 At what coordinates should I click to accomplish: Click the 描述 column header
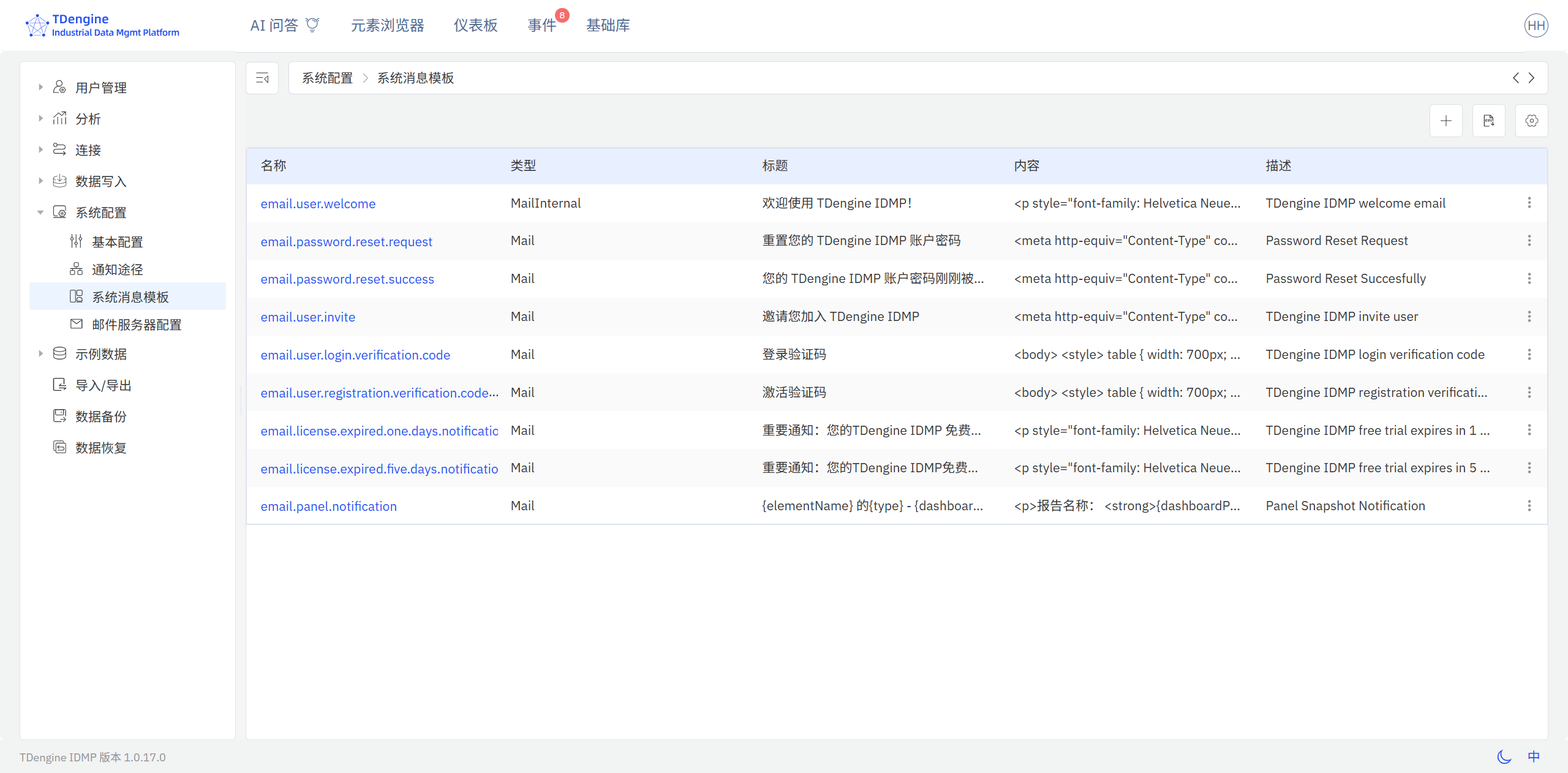pos(1278,165)
